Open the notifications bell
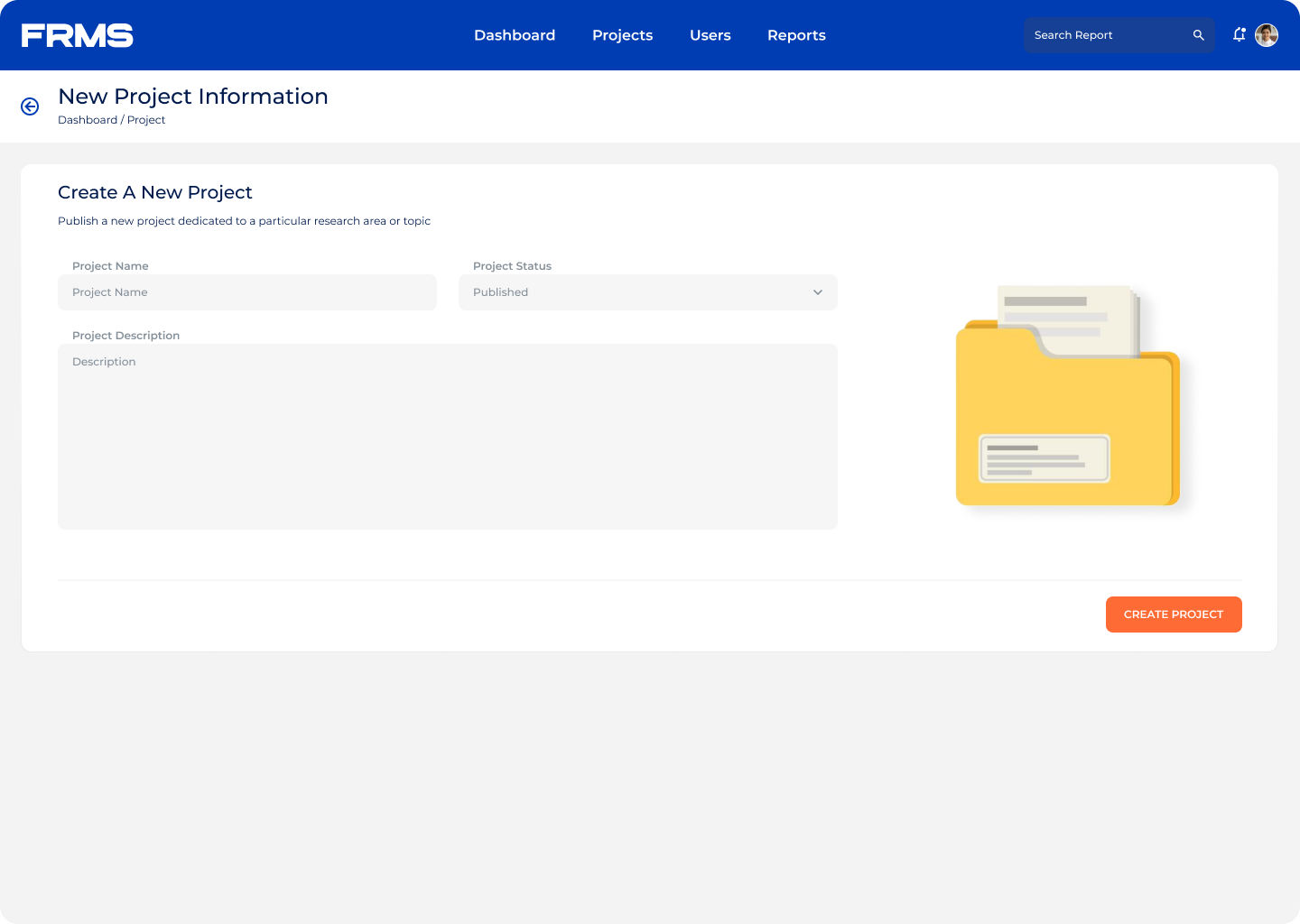 [x=1239, y=35]
